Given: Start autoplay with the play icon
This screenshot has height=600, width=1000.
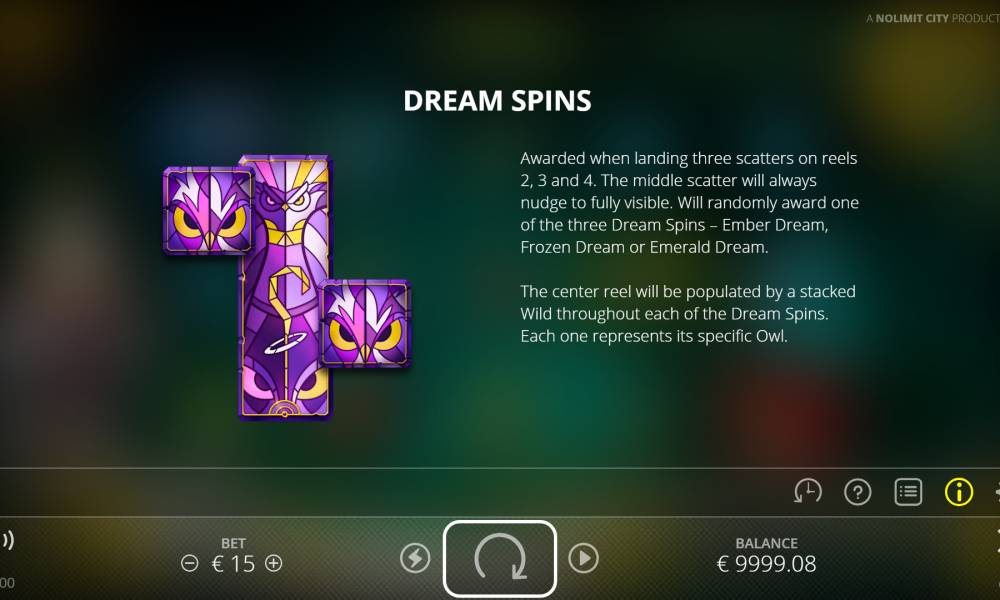Looking at the screenshot, I should [583, 559].
